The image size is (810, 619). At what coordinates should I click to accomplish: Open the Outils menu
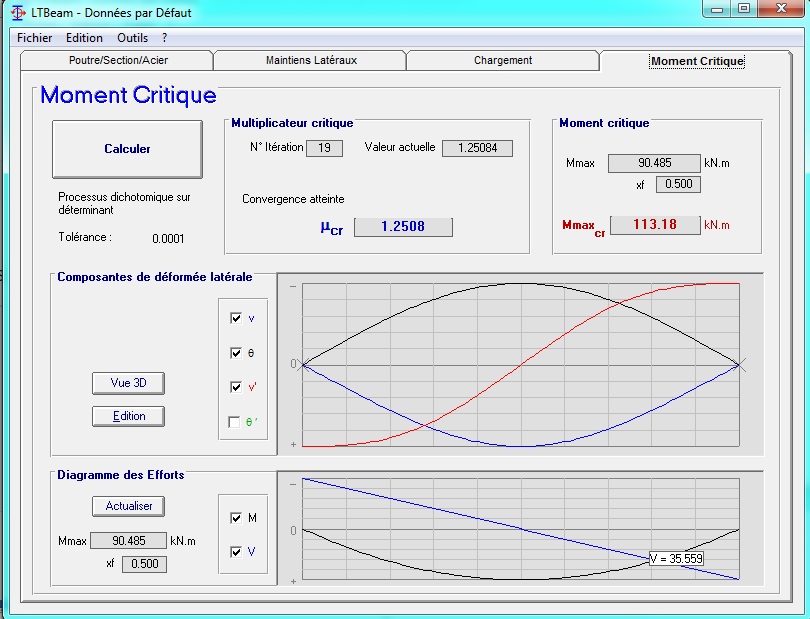tap(132, 38)
